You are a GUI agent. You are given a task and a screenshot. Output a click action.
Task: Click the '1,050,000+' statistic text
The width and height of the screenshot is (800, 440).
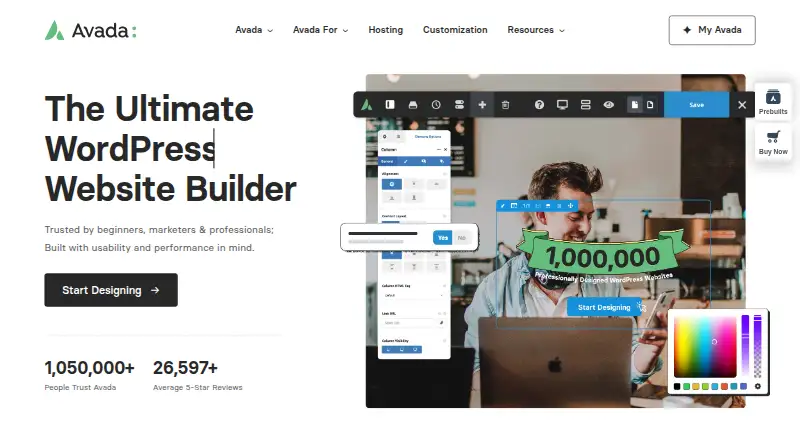coord(89,368)
